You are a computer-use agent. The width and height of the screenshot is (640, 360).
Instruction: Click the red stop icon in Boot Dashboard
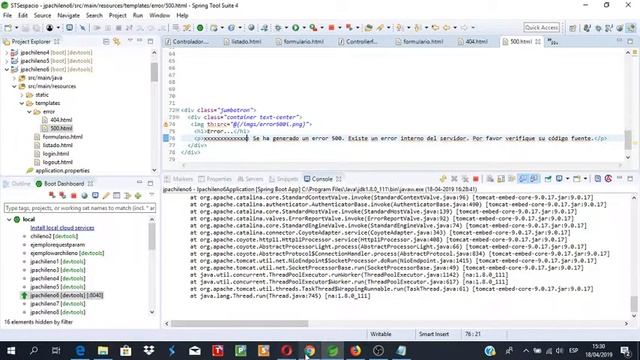coord(73,196)
